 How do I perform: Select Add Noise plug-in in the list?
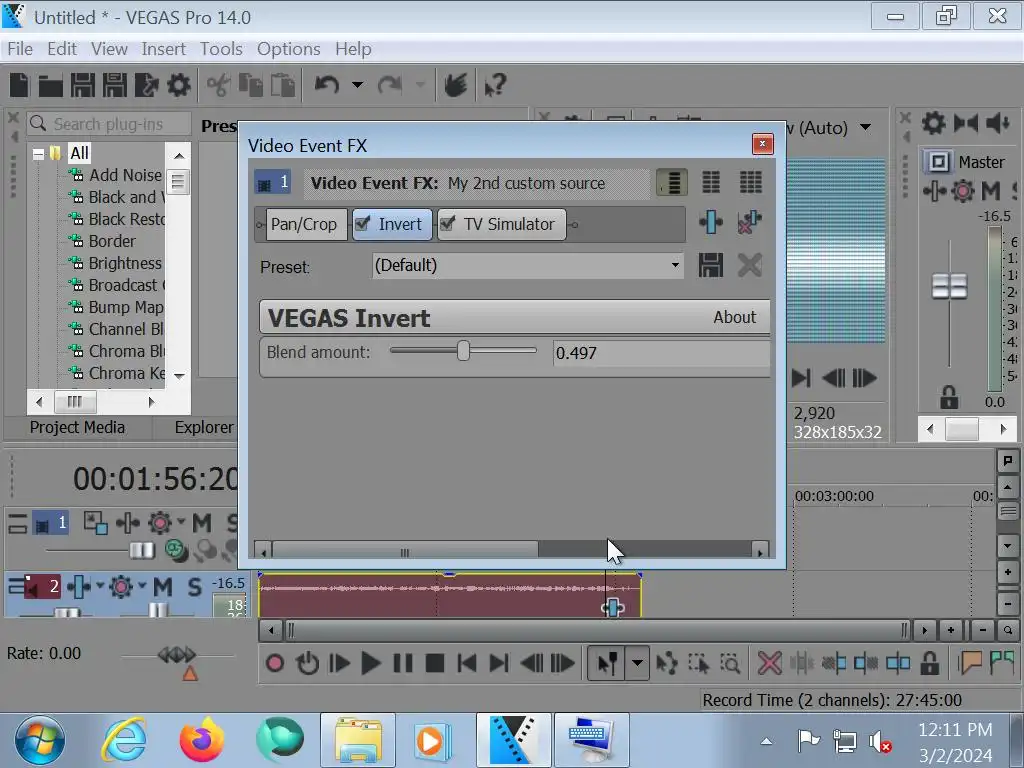pyautogui.click(x=125, y=175)
